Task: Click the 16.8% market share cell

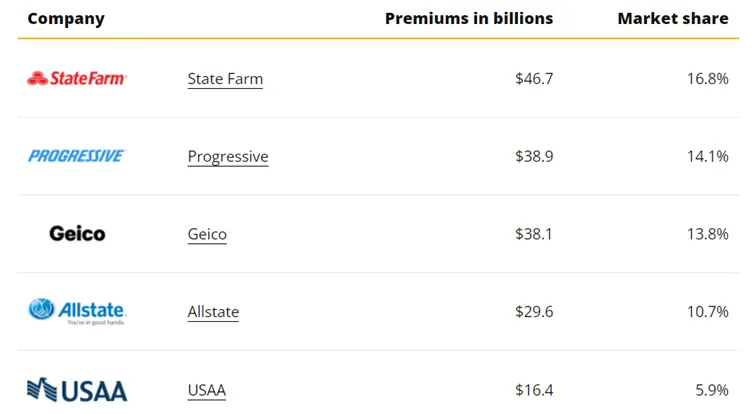Action: [x=708, y=79]
